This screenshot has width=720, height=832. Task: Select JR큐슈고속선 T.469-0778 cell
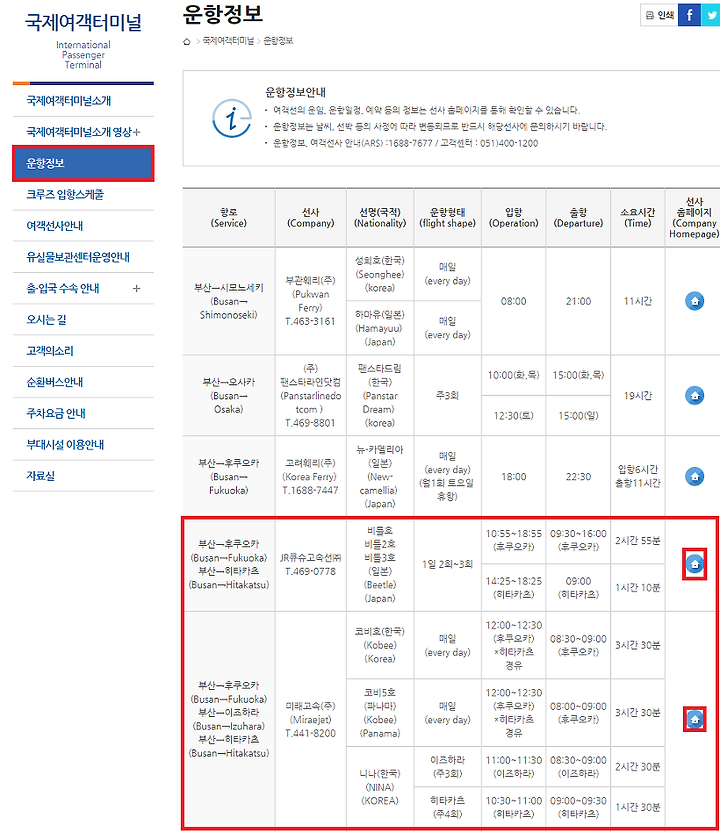tap(310, 564)
